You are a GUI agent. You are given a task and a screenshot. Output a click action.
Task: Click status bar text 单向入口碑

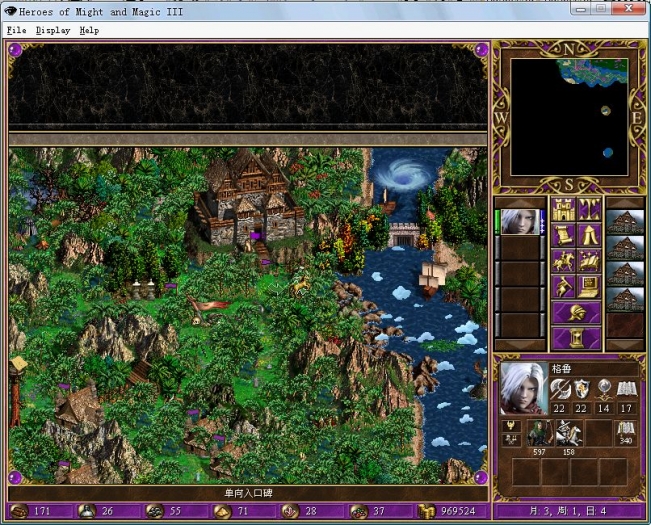(248, 493)
